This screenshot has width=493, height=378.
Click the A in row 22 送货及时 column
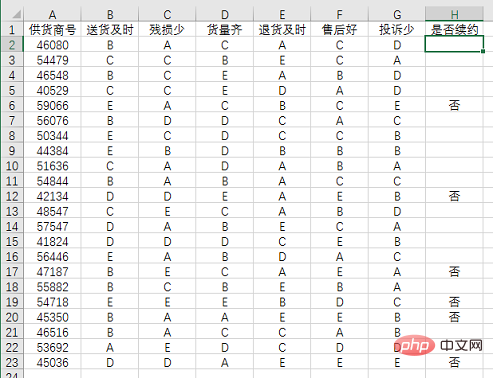110,348
